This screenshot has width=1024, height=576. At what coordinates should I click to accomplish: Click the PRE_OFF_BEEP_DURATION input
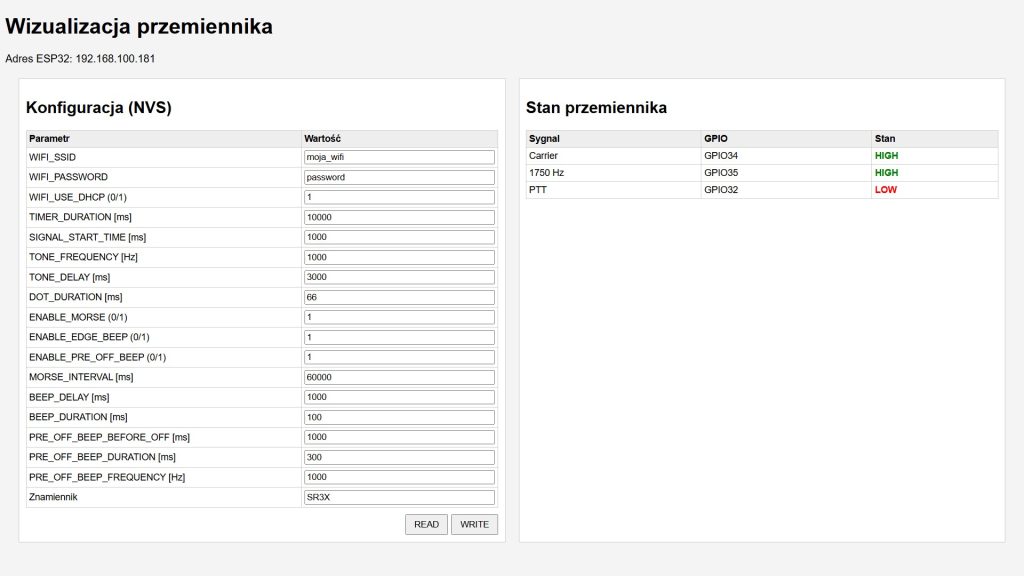(399, 457)
